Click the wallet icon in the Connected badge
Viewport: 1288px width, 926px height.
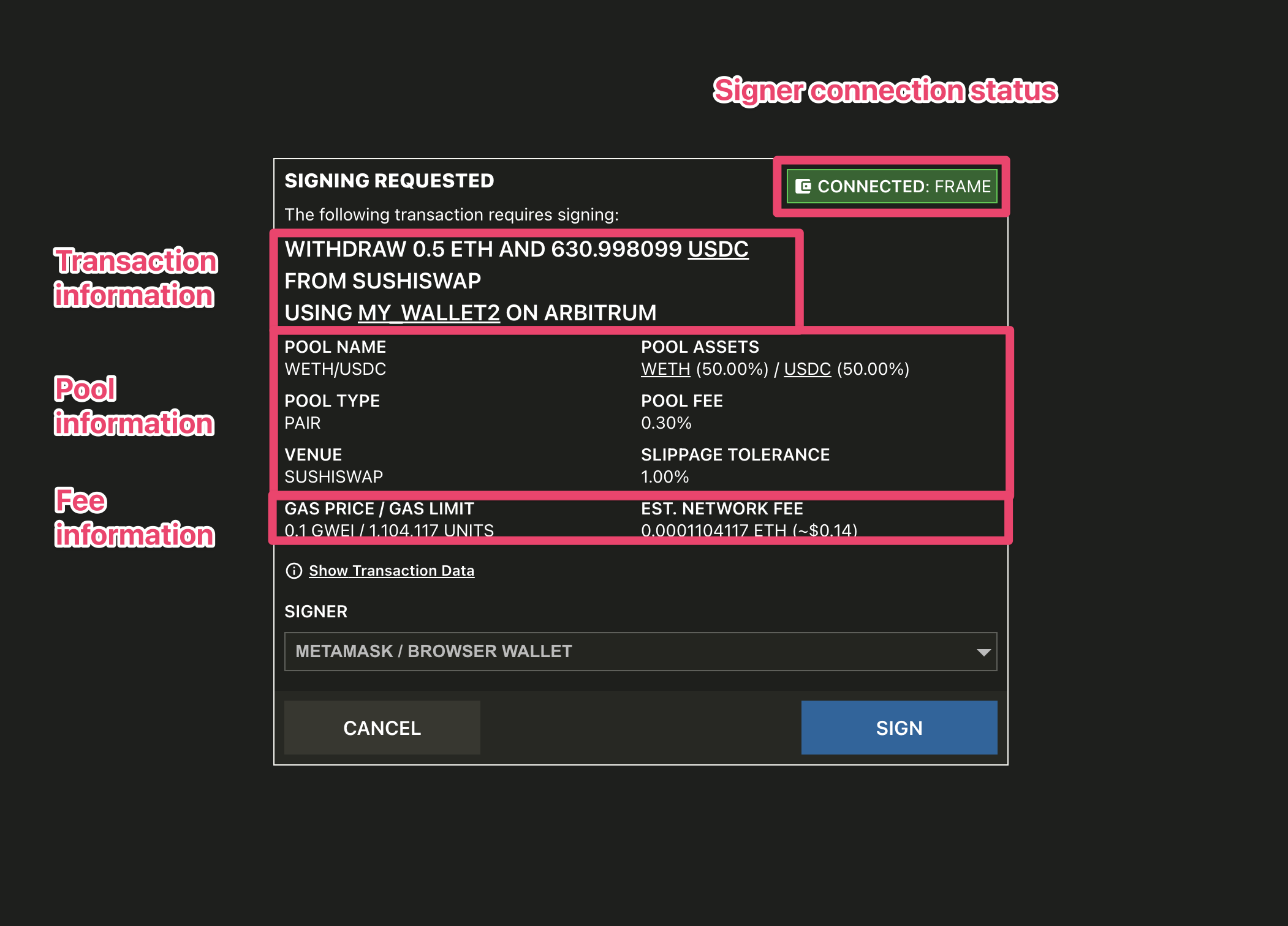click(x=803, y=186)
